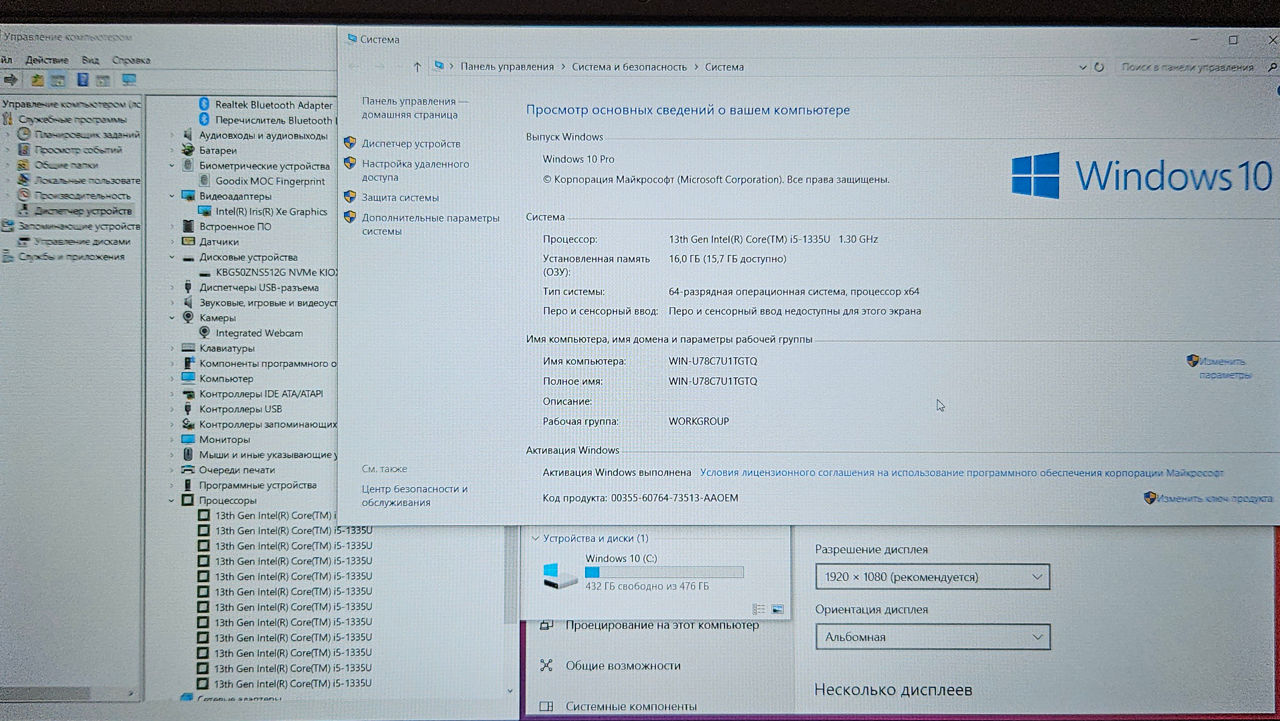Click the up-one-level folder toolbar icon
Viewport: 1280px width, 721px height.
tap(38, 79)
